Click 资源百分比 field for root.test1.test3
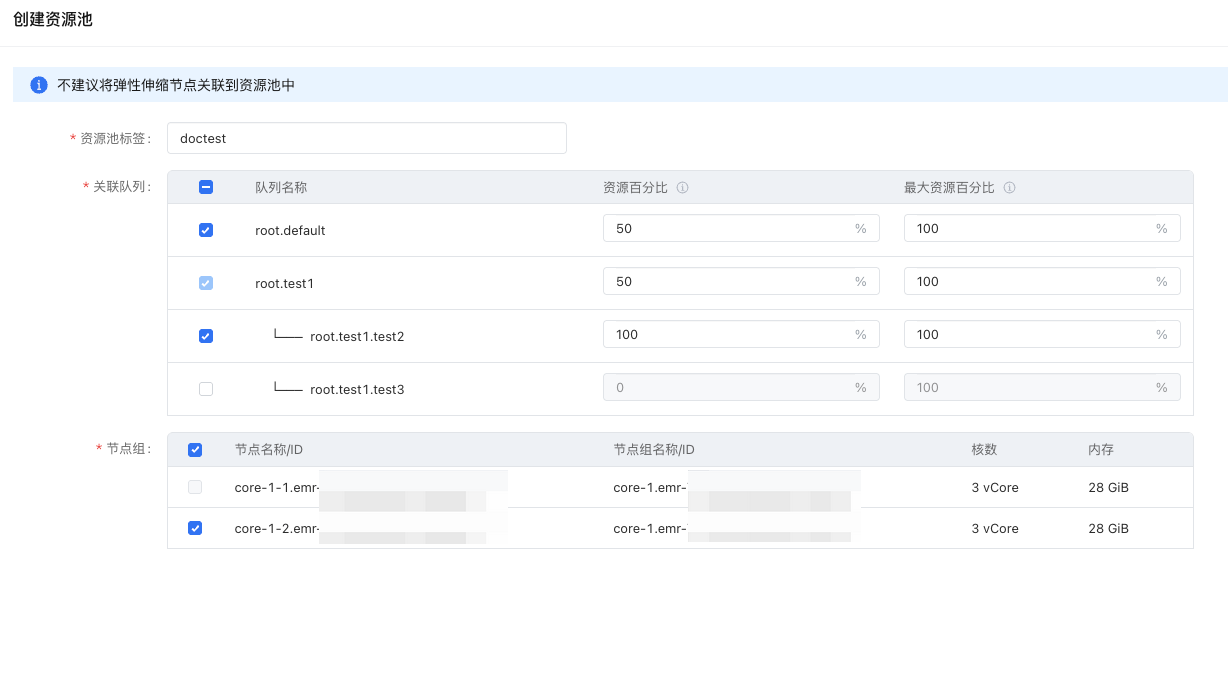 tap(741, 387)
